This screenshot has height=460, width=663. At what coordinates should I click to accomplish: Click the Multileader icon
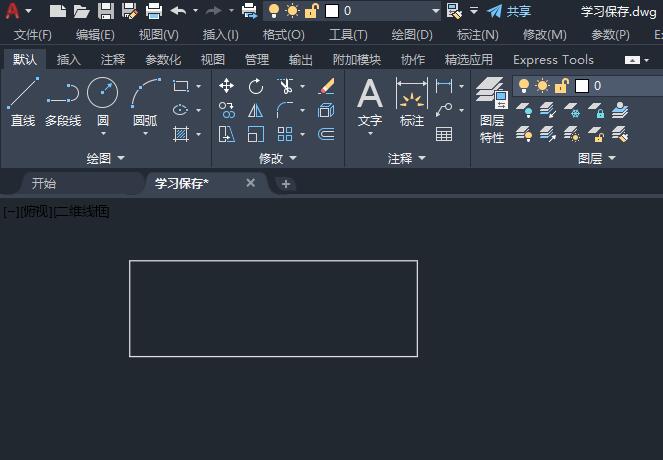coord(444,110)
